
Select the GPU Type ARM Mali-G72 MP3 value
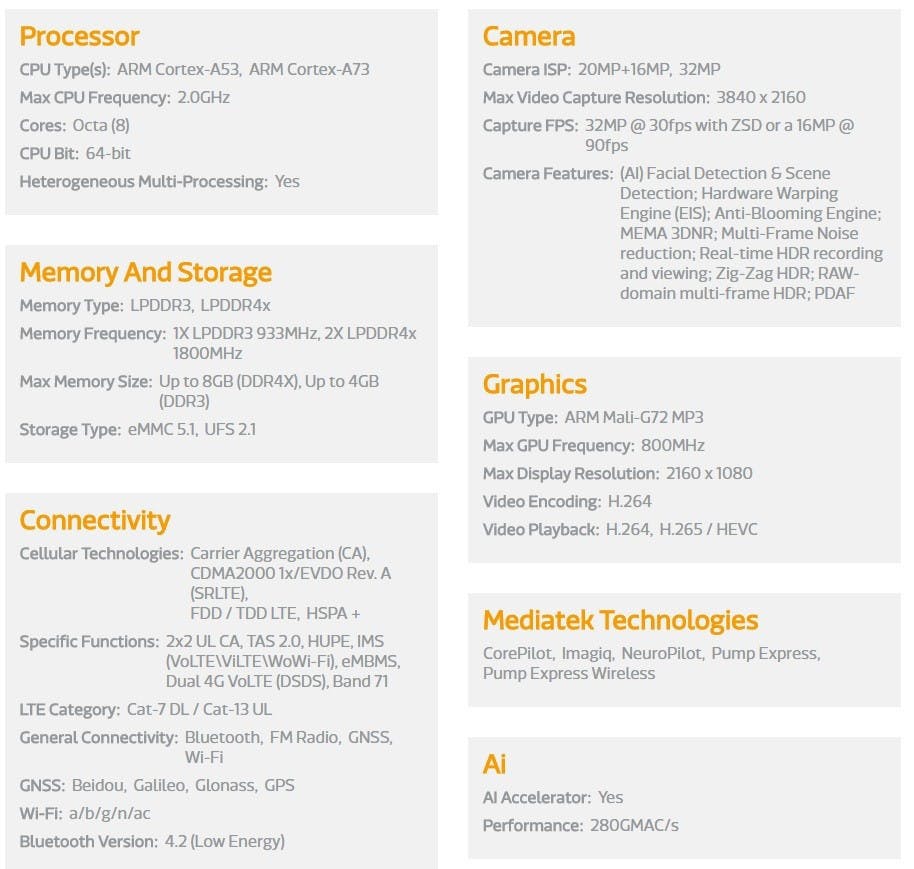[634, 417]
